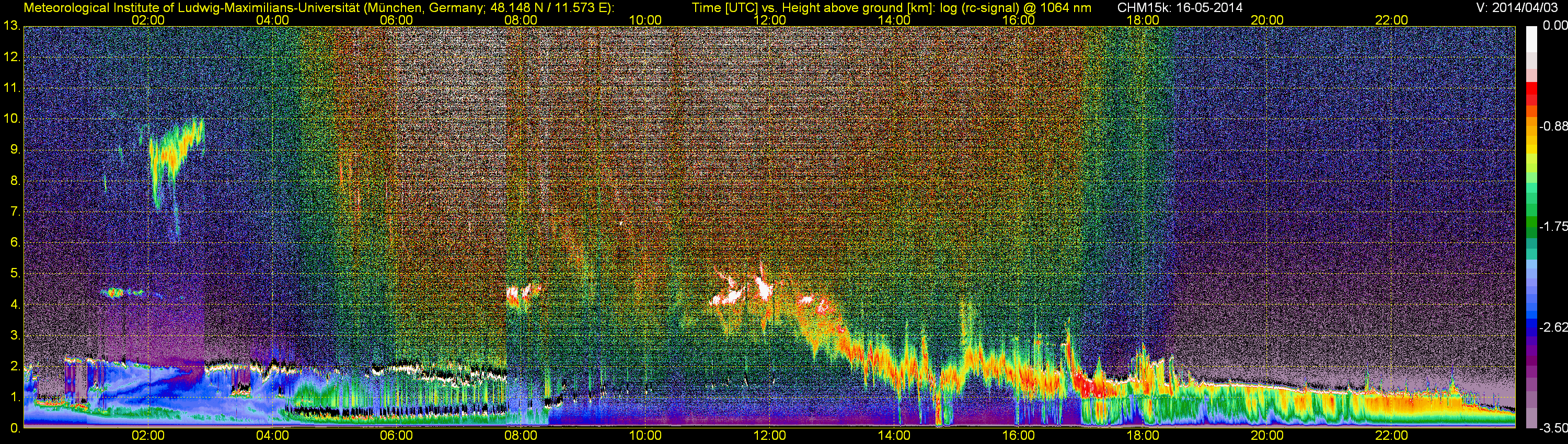Pick the 2 km height axis label
1568x444 pixels.
15,366
